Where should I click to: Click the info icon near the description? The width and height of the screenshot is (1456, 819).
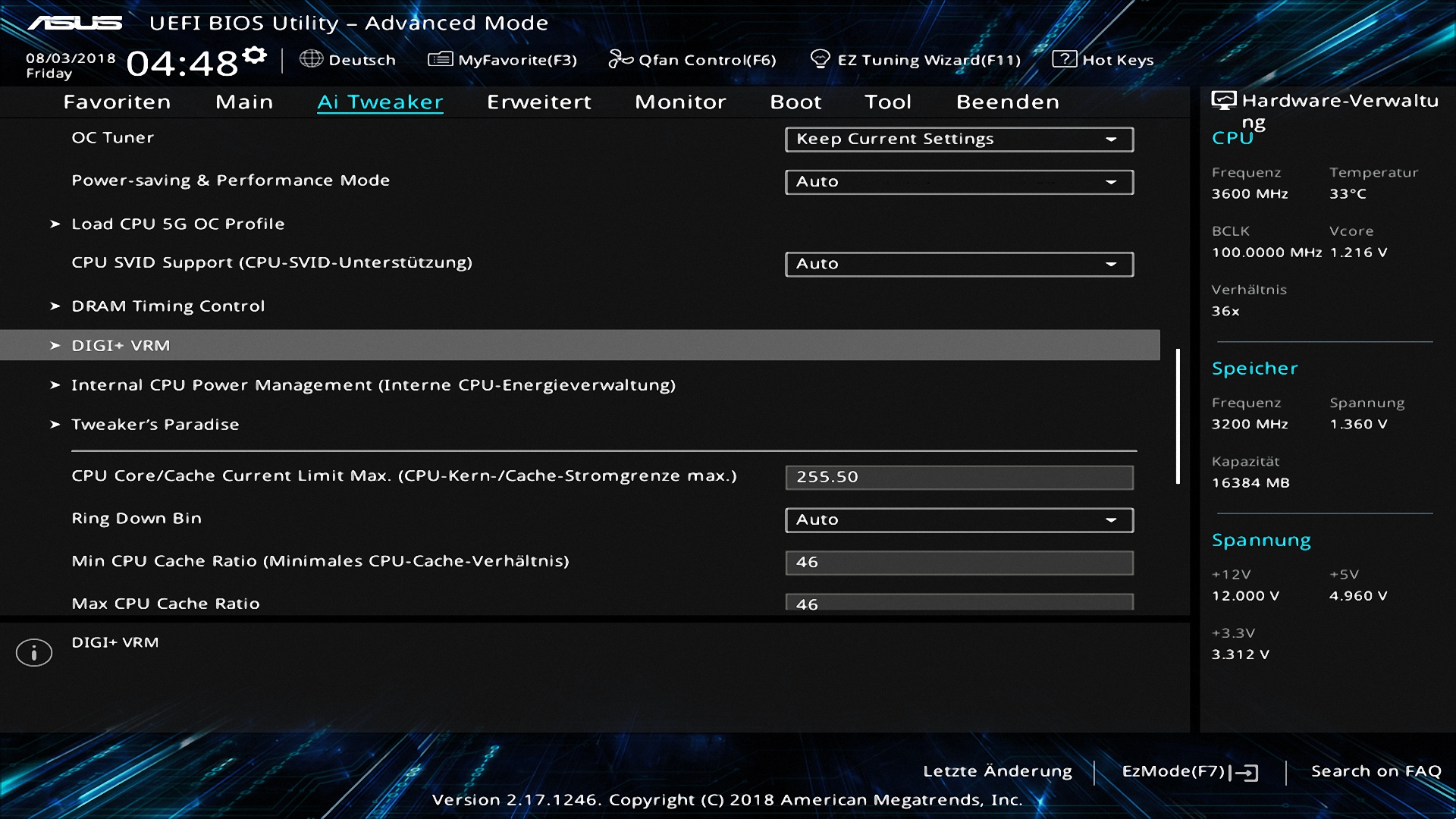34,652
